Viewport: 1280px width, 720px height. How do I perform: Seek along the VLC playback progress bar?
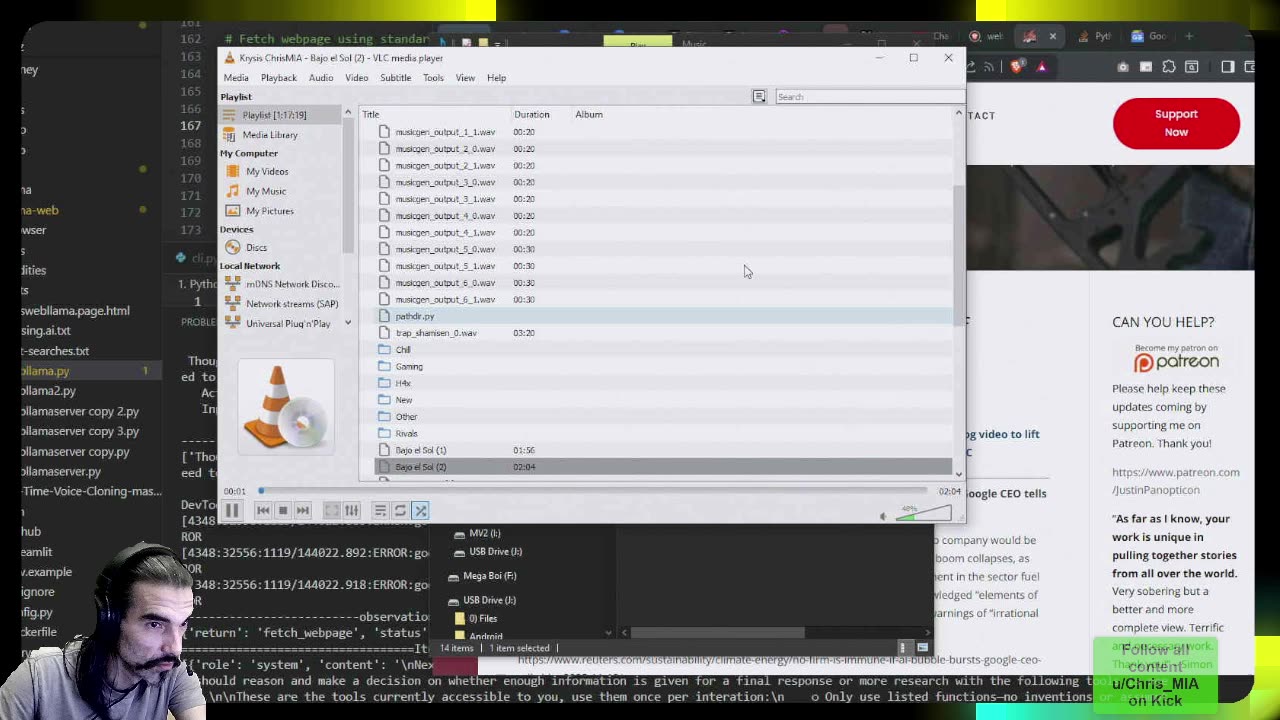(x=593, y=490)
